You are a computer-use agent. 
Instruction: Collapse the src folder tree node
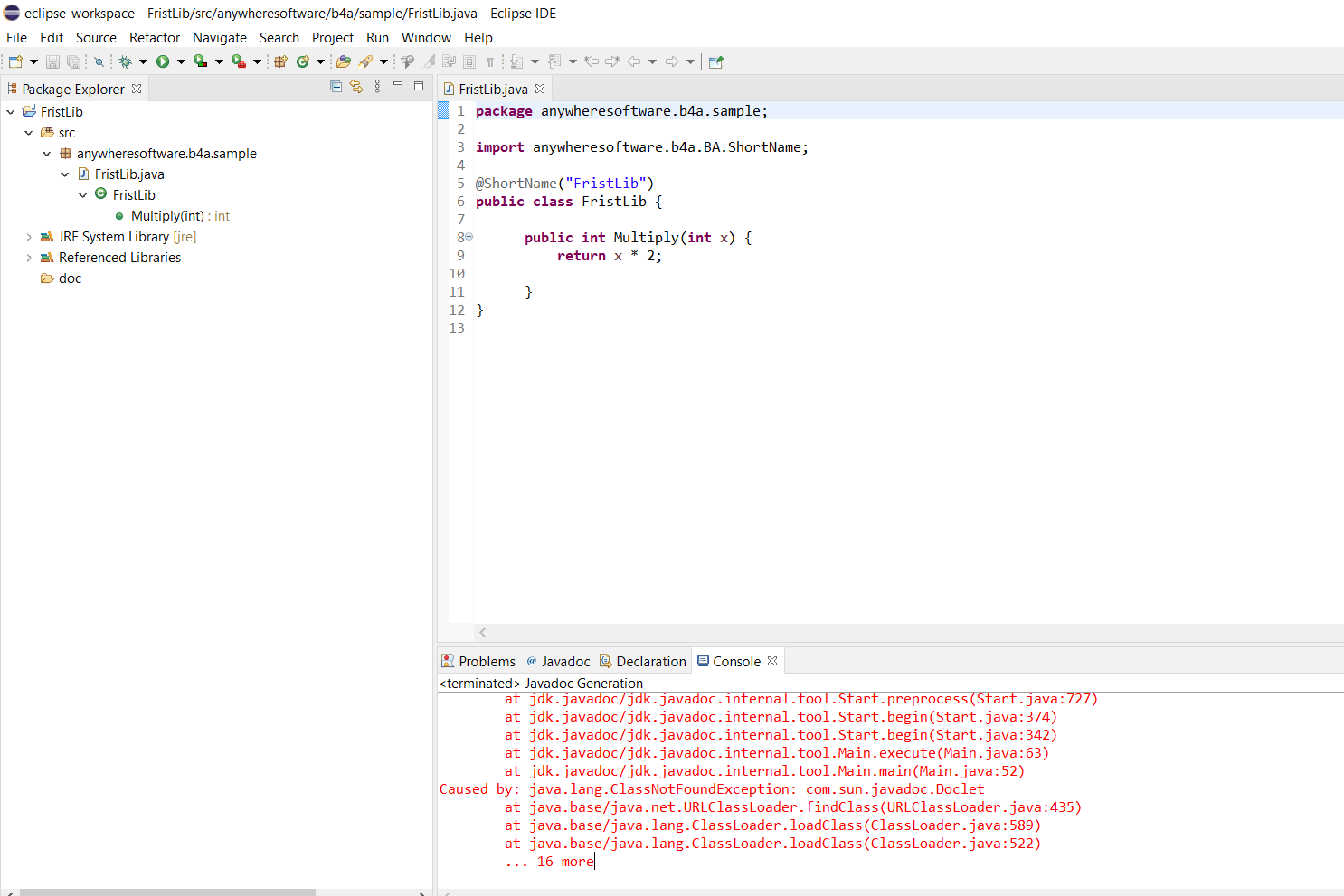coord(29,133)
